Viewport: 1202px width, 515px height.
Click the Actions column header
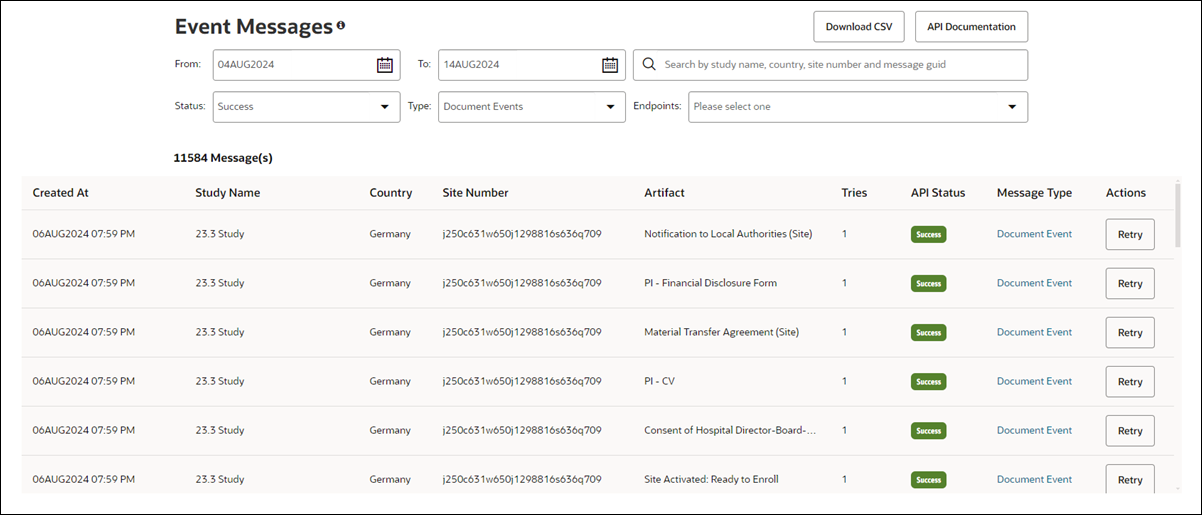coord(1126,193)
